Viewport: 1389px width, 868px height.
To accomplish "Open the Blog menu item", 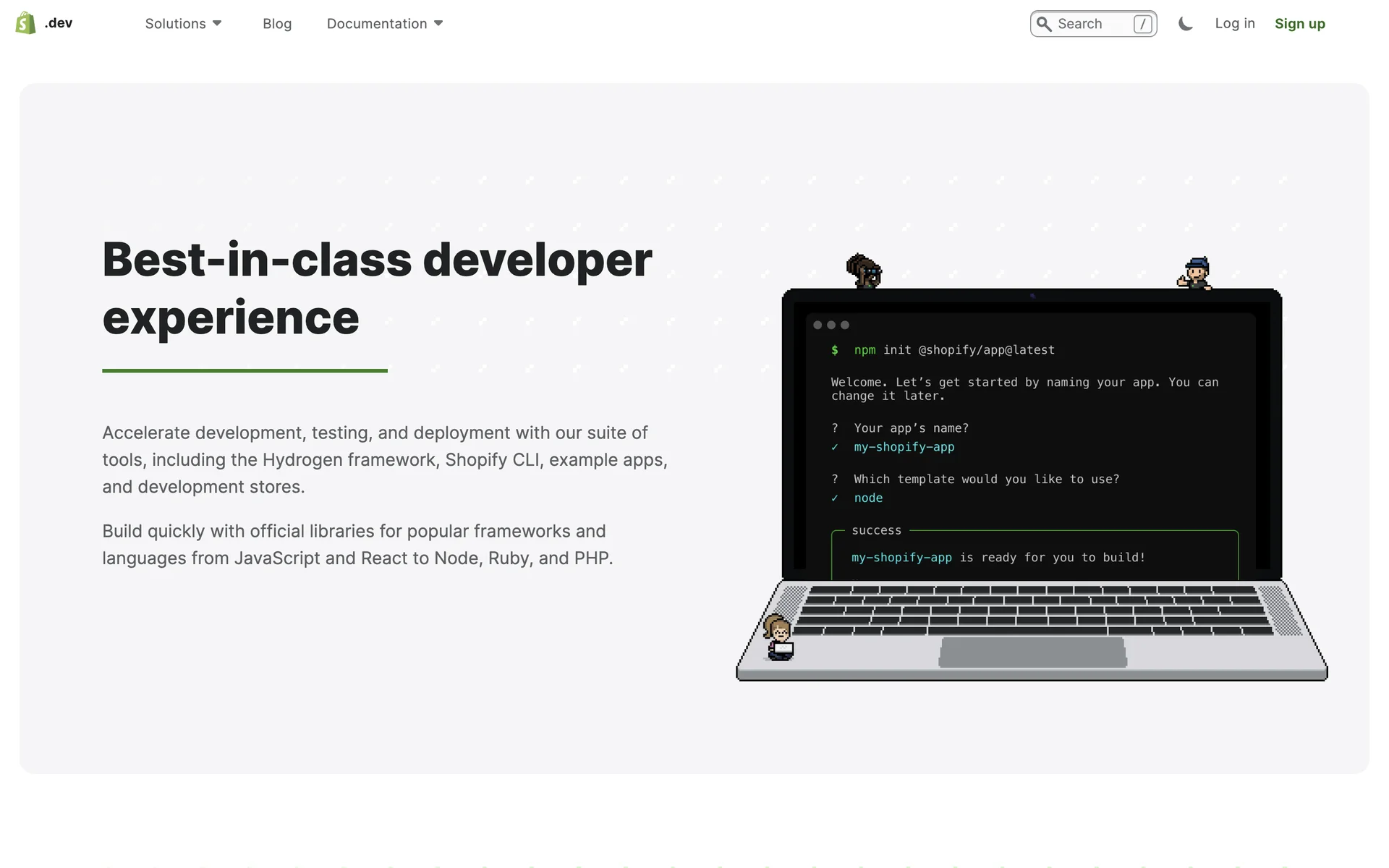I will (277, 24).
